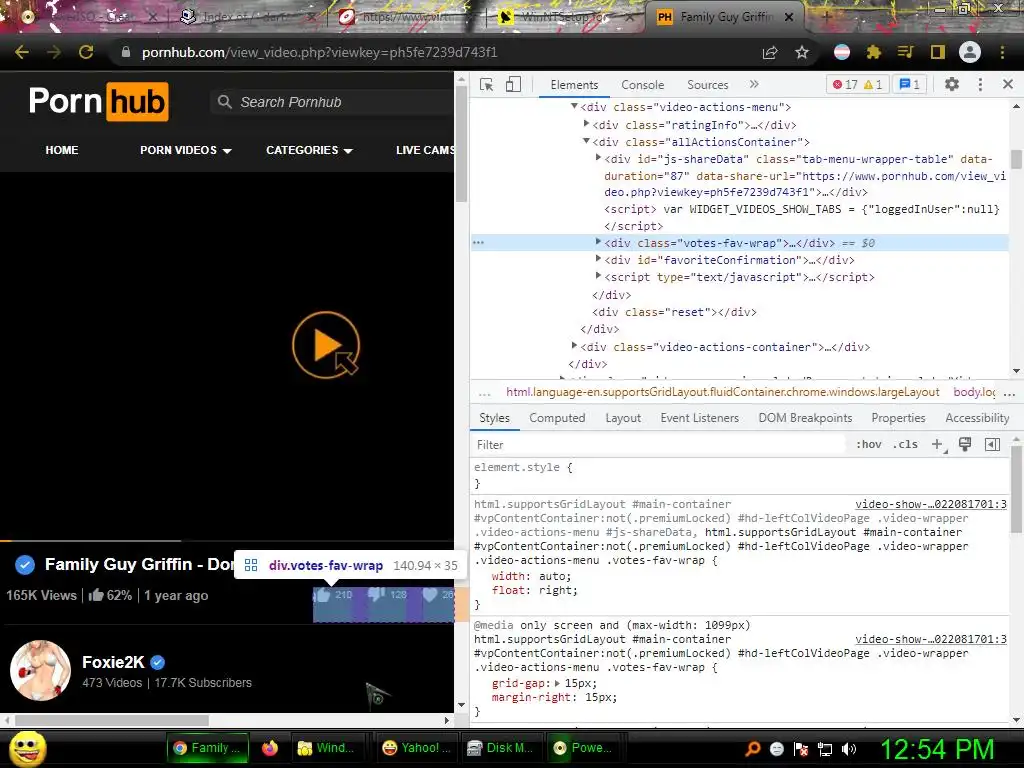
Task: Toggle the rendering emulations paintbrush icon
Action: (965, 444)
